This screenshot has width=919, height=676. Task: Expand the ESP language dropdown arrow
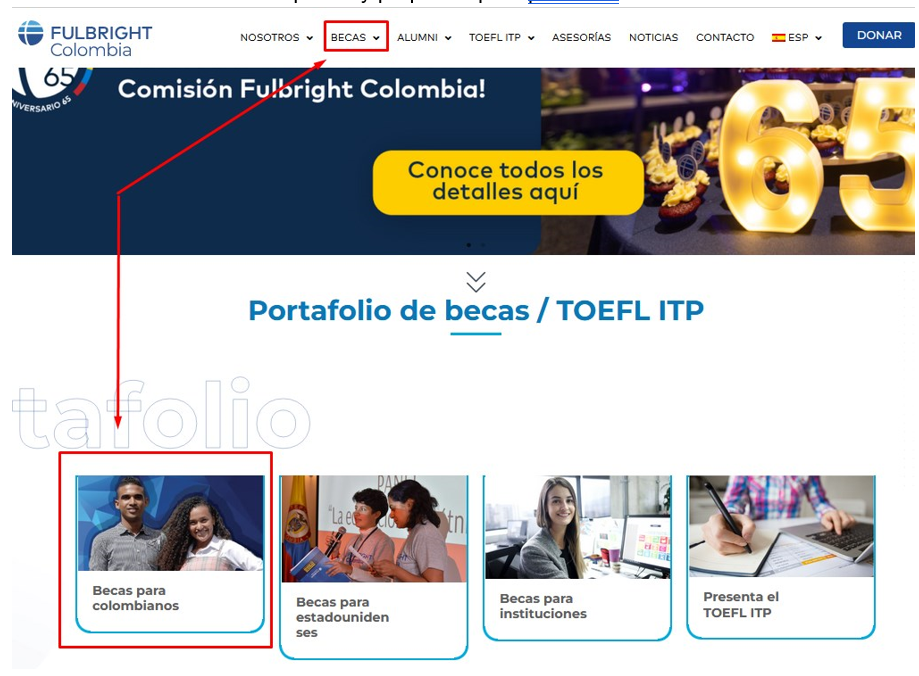tap(818, 38)
